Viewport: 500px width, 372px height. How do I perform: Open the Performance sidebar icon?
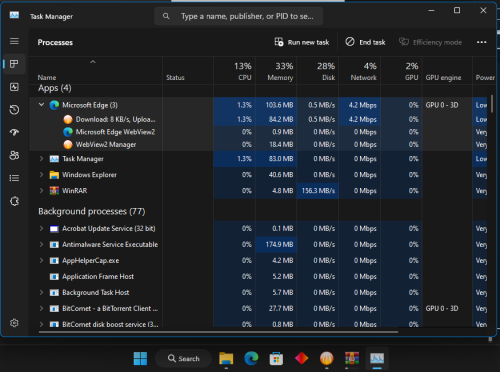pos(14,87)
